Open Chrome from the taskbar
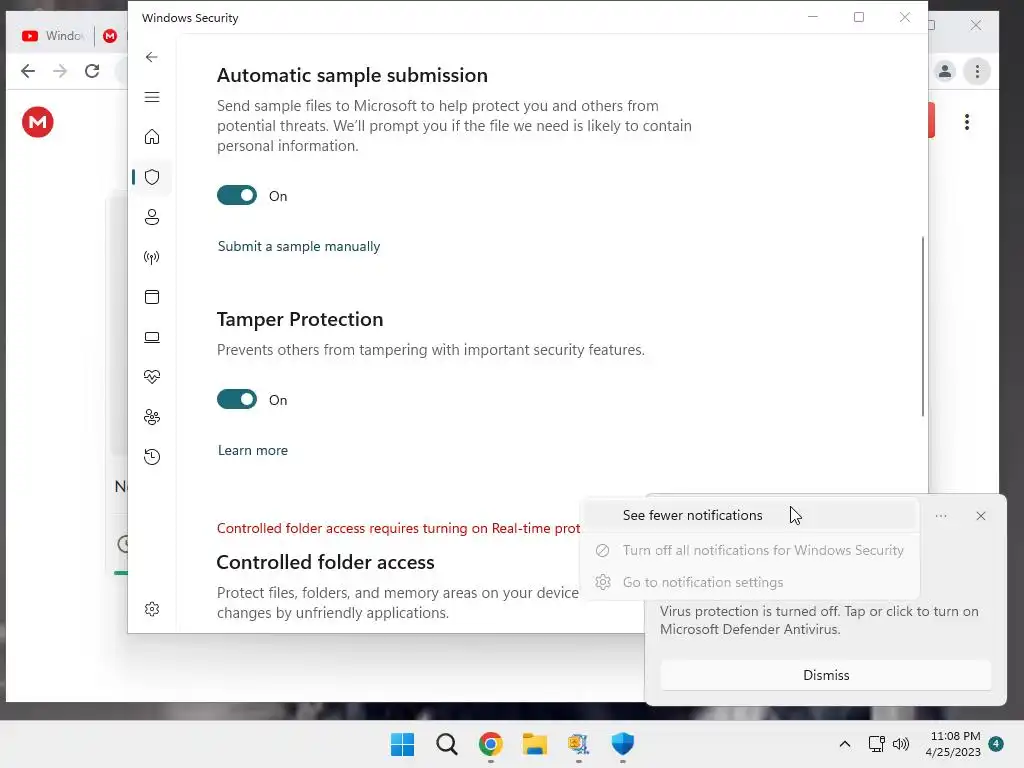The width and height of the screenshot is (1024, 768). pos(490,744)
